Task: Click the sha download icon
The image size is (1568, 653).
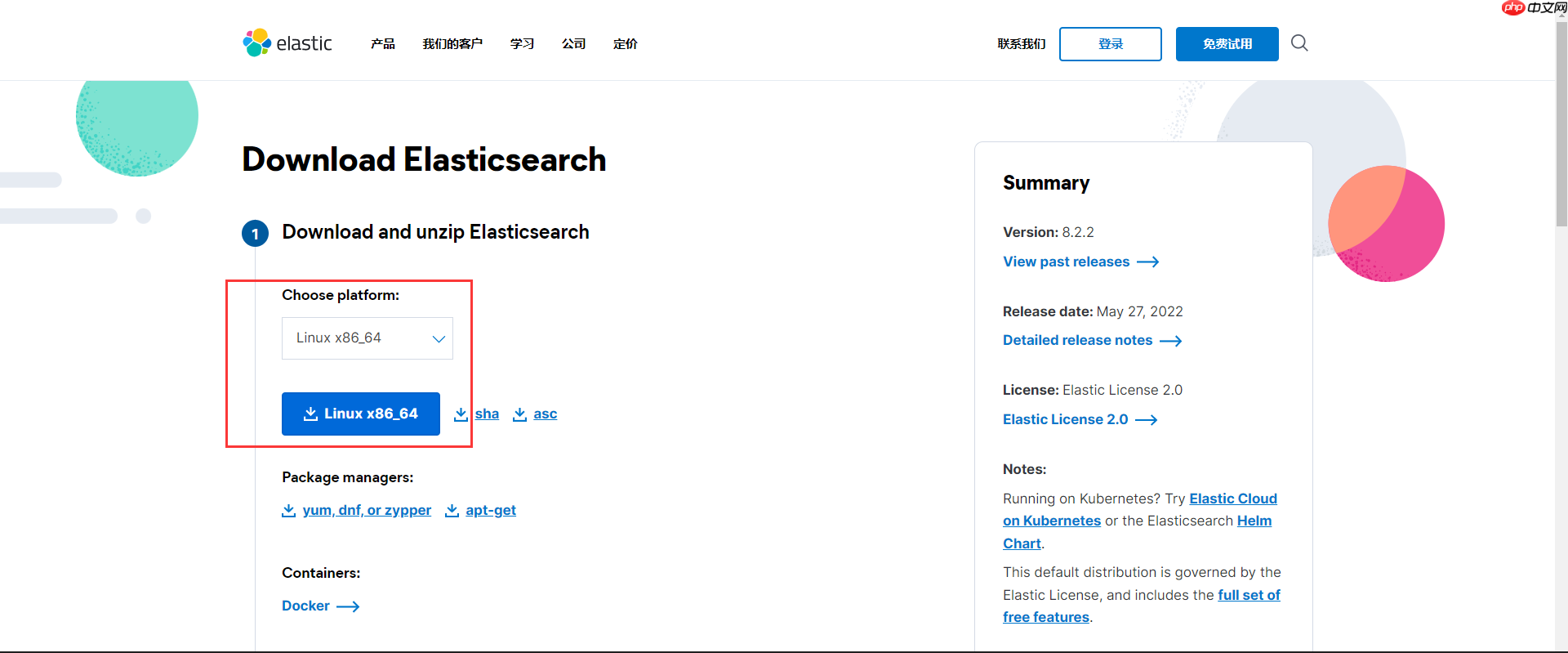Action: coord(461,414)
